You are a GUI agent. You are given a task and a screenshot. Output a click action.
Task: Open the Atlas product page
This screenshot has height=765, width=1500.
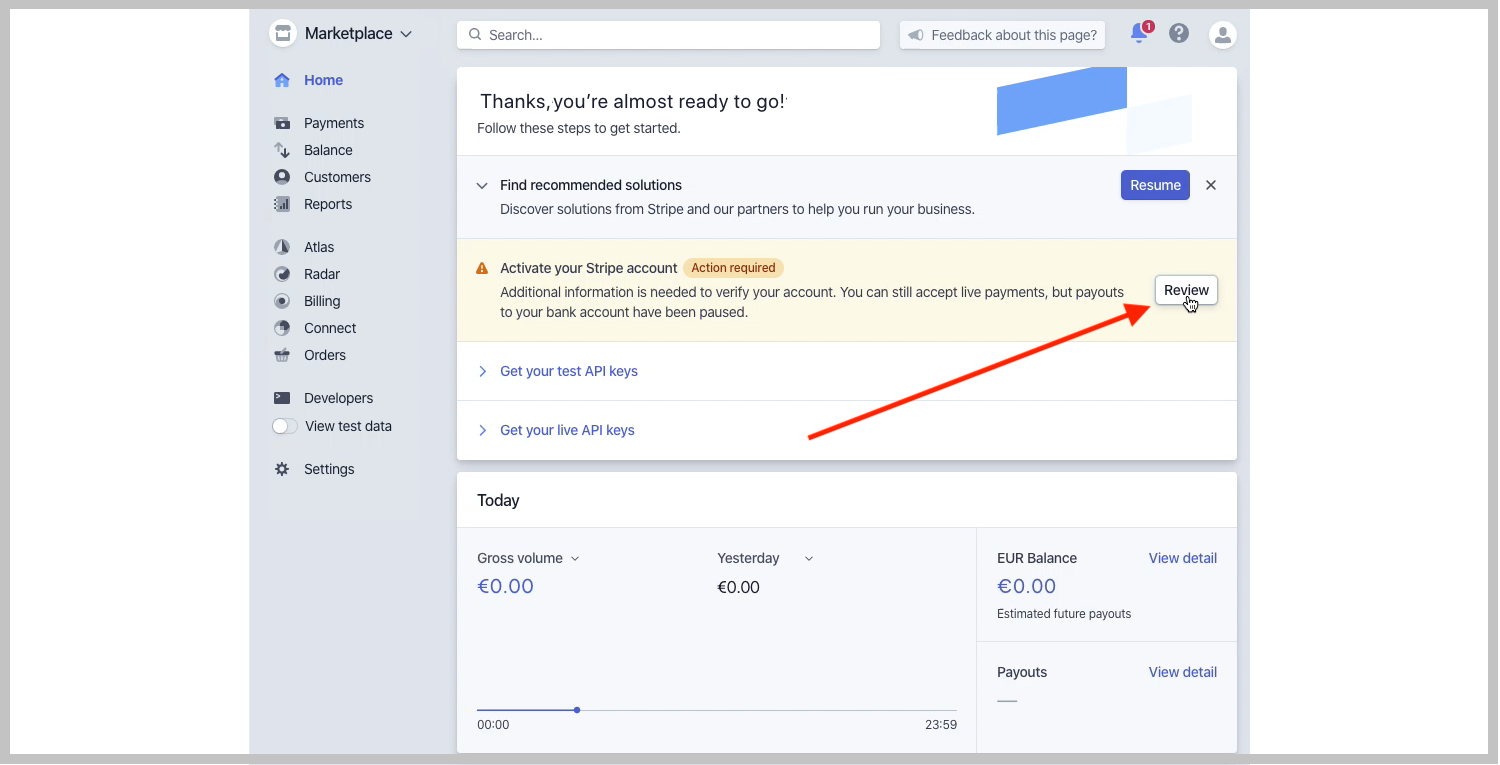point(319,247)
